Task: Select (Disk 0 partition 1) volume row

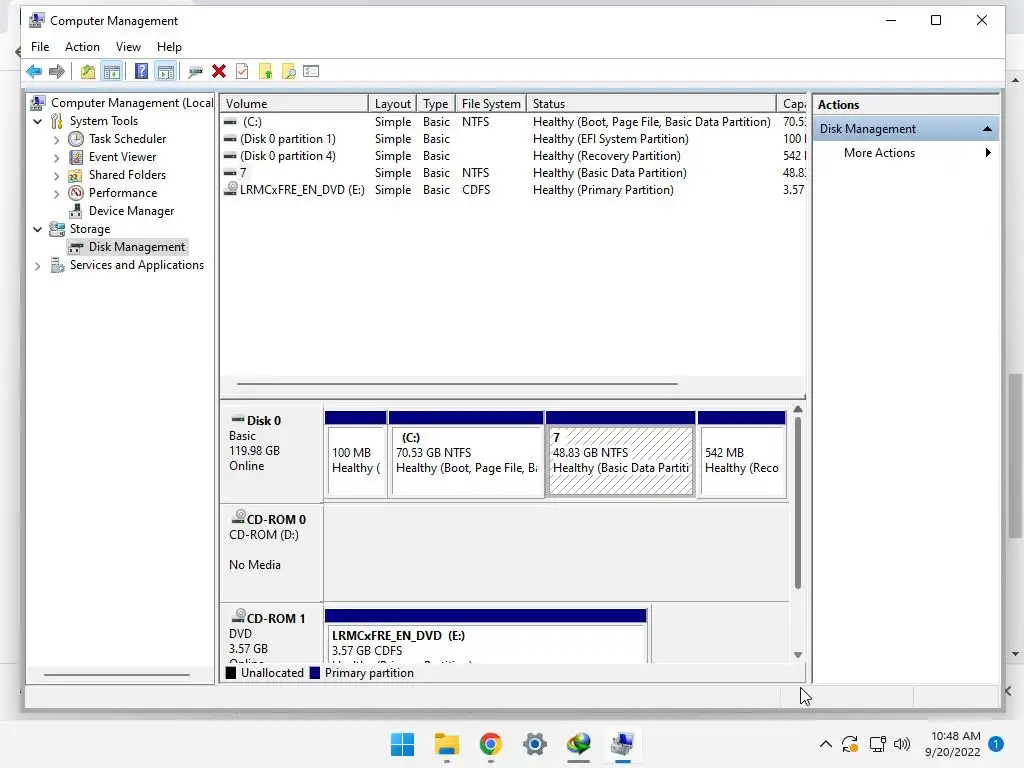Action: click(x=513, y=139)
